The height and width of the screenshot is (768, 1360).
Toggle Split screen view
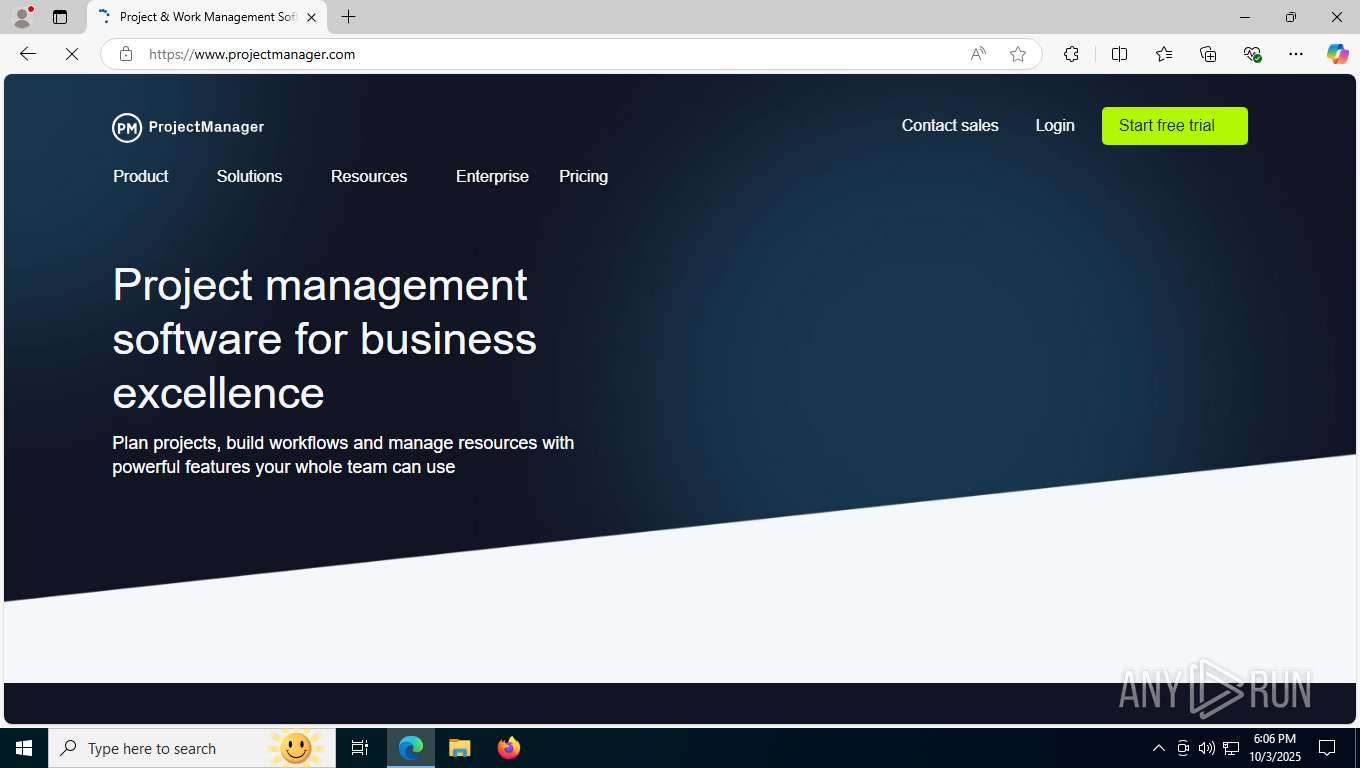pos(1119,54)
